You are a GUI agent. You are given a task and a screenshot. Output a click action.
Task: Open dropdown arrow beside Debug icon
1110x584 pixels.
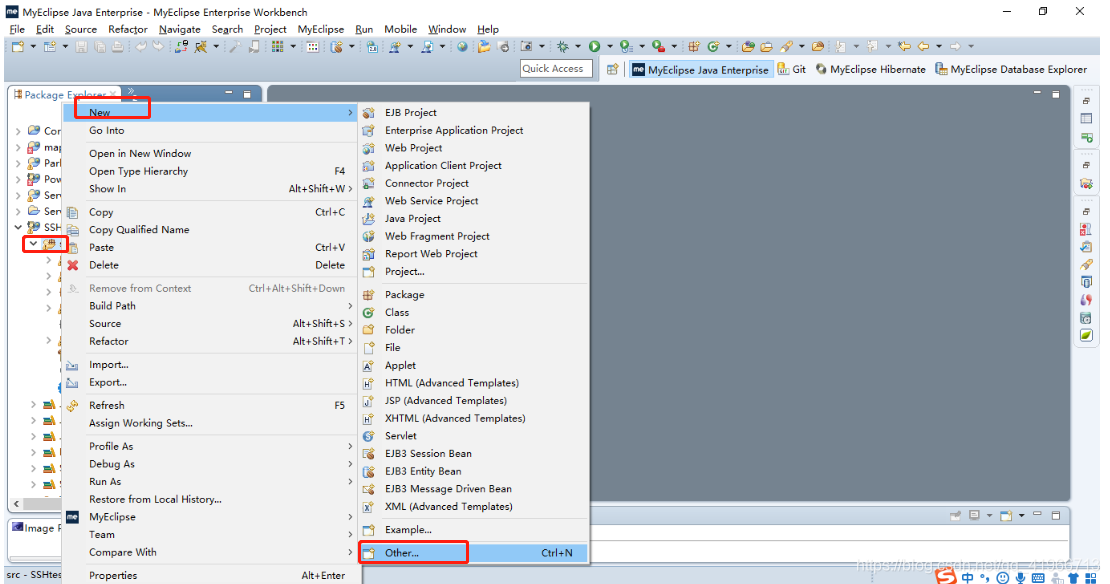(x=578, y=47)
